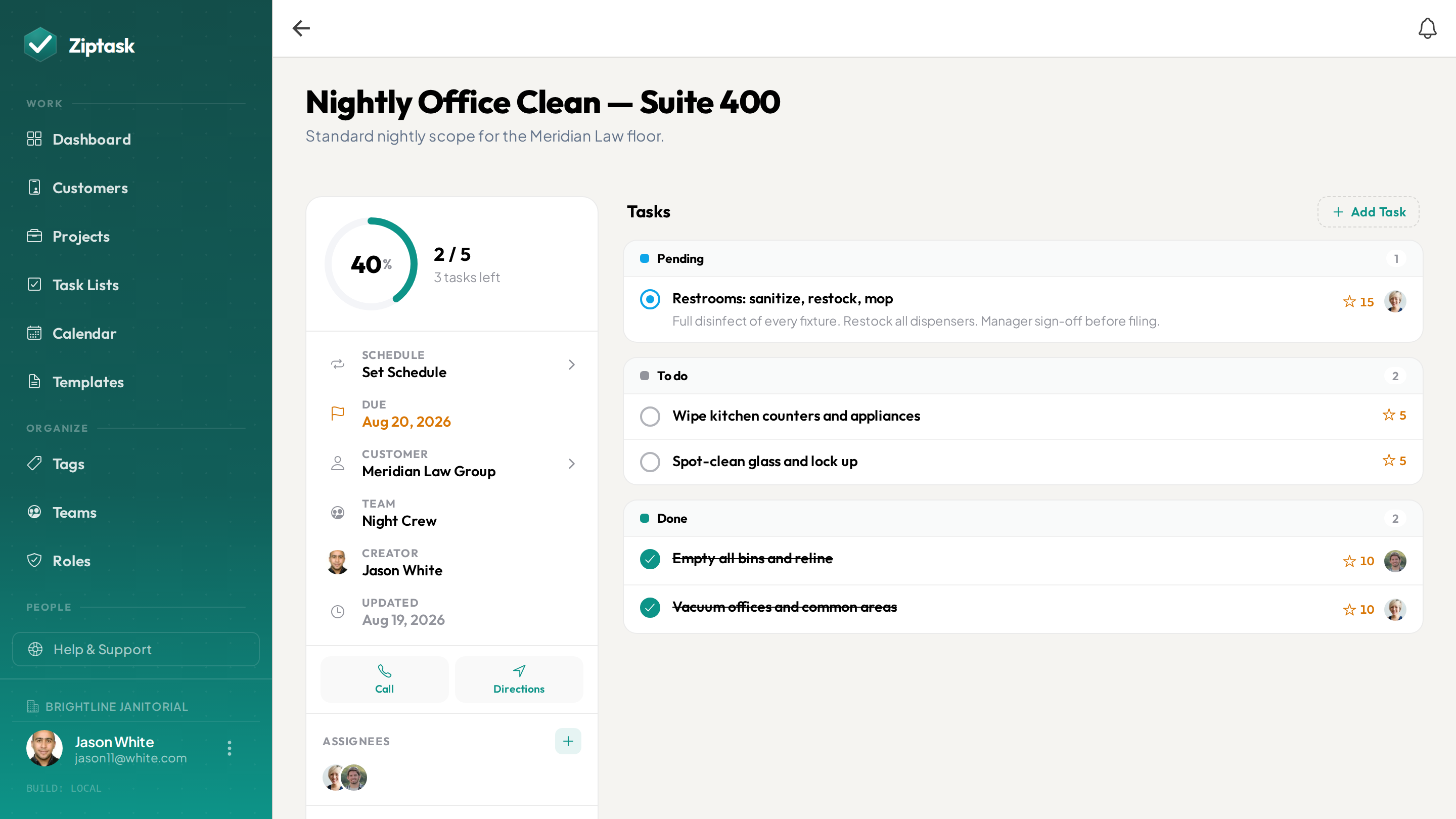Click the Ziptask logo checkmark

40,44
